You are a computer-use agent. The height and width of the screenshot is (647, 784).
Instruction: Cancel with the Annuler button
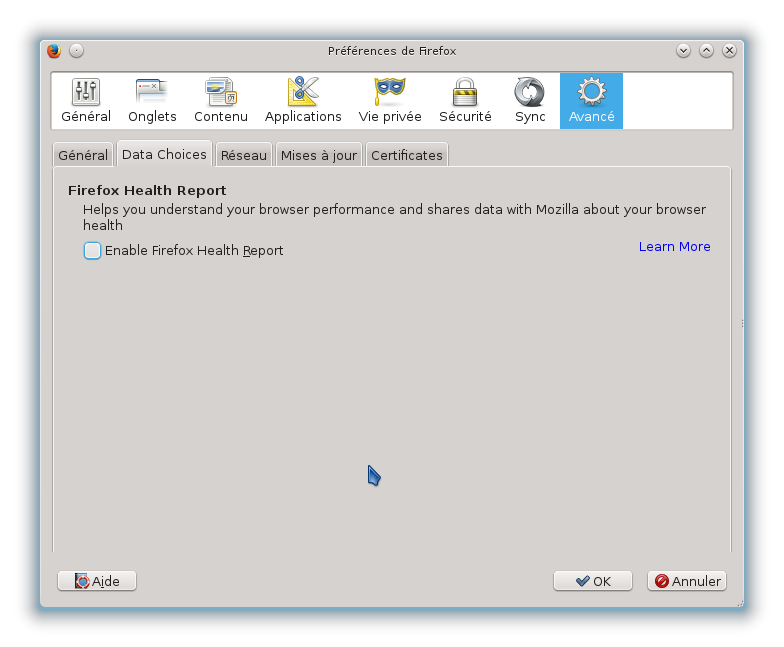point(686,581)
